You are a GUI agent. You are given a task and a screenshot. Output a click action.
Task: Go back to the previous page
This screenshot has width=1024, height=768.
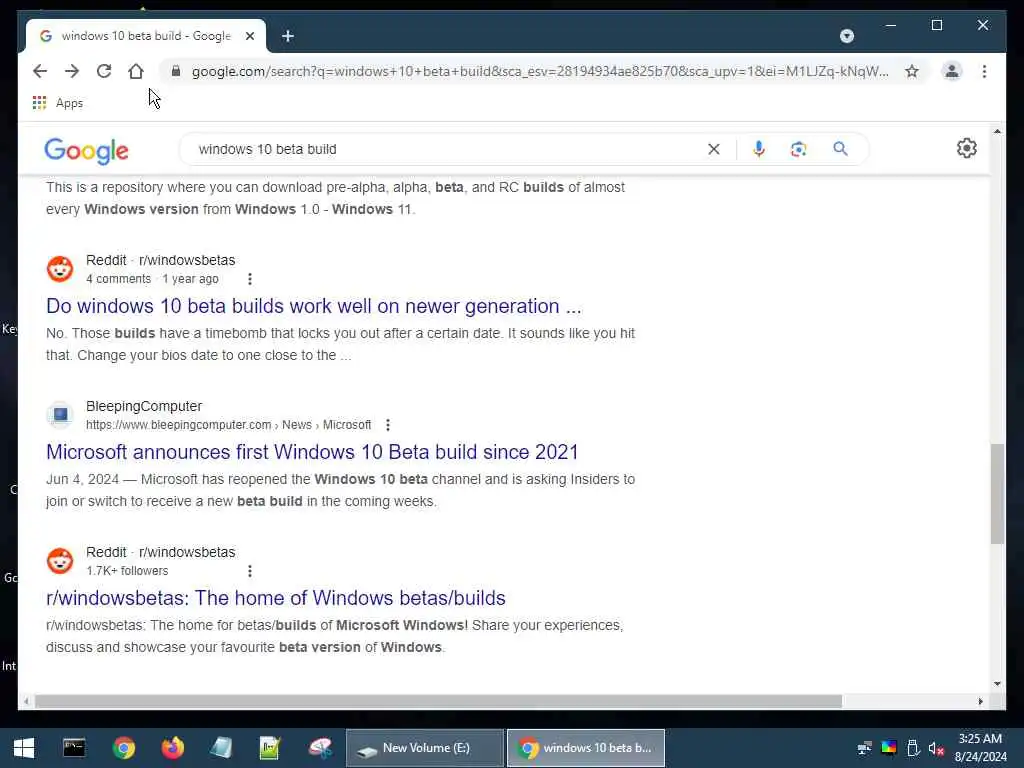pos(40,71)
